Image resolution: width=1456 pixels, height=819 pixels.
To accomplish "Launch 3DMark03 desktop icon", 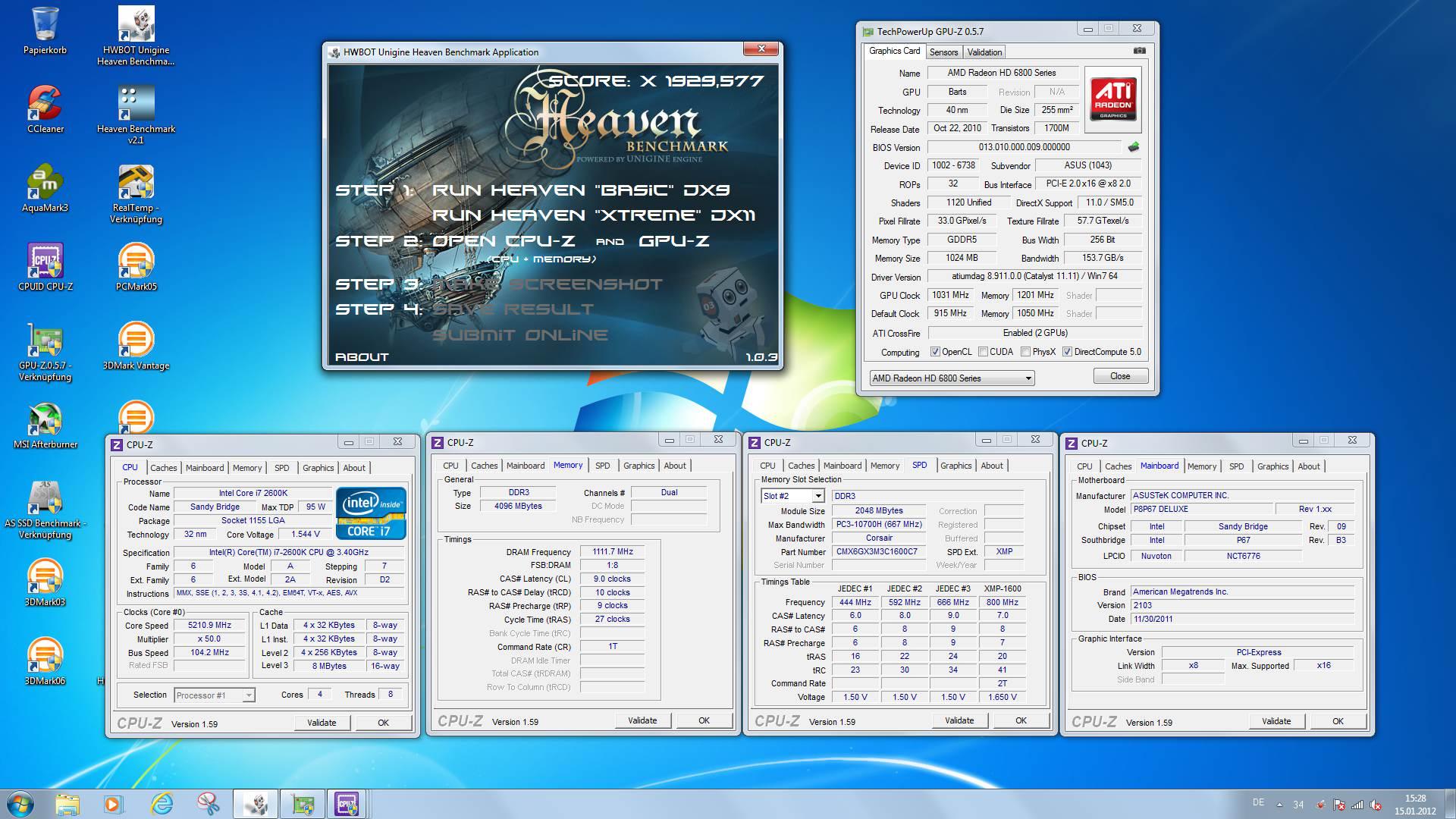I will tap(45, 582).
